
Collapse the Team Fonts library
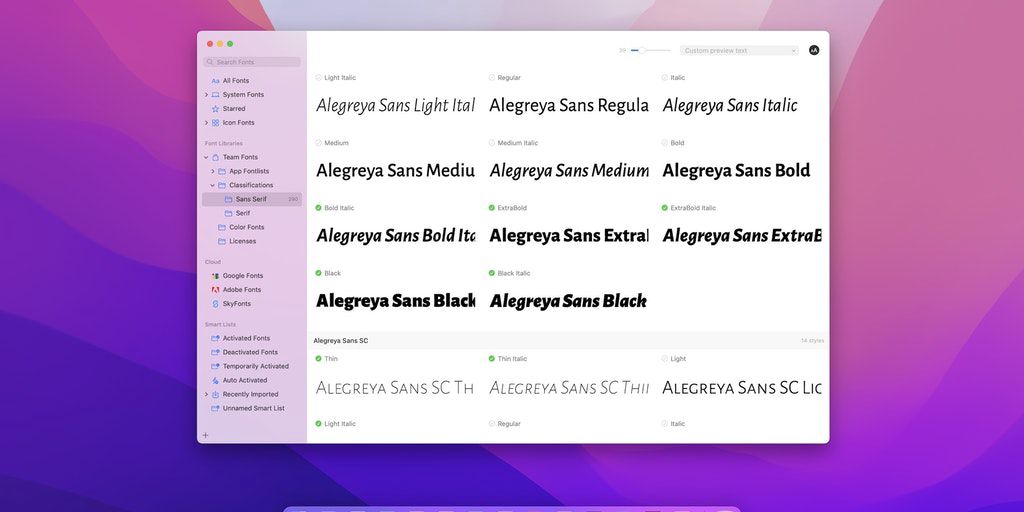coord(206,157)
